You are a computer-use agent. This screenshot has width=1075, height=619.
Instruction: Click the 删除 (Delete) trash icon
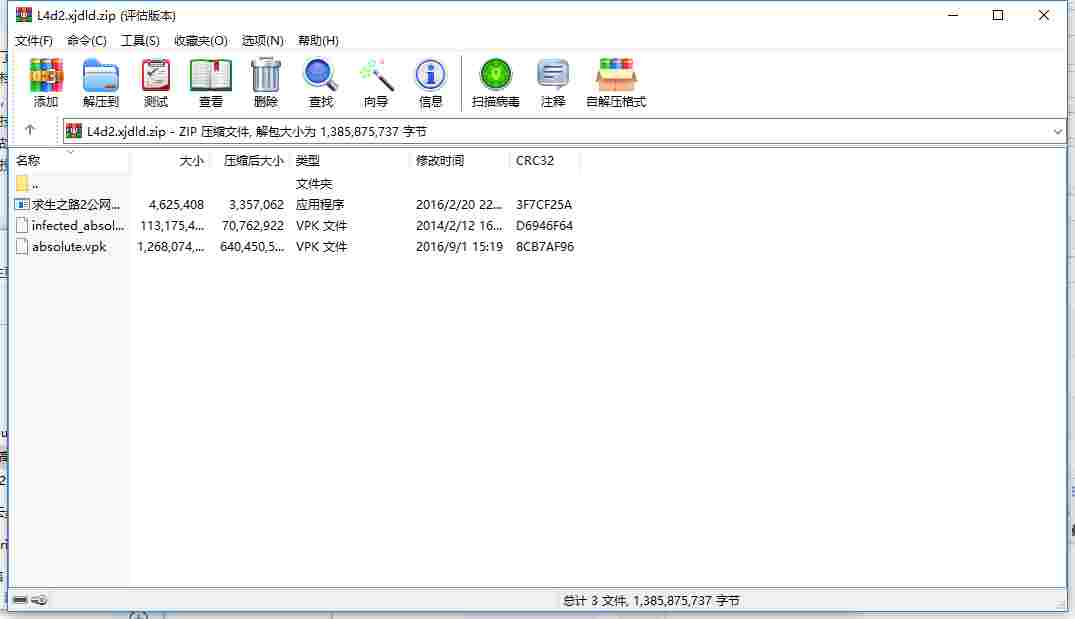click(x=265, y=75)
